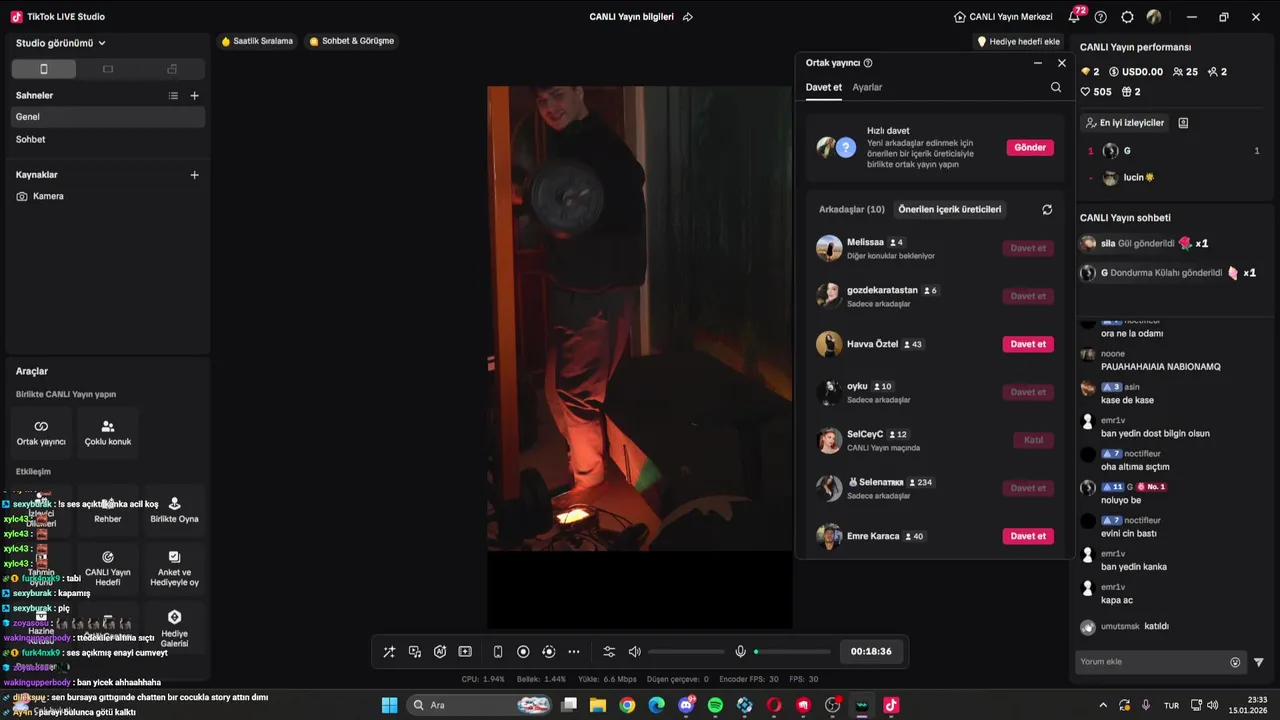The image size is (1280, 720).
Task: Open the viewer list icon beside En iyi izleyiciler
Action: (x=1183, y=123)
